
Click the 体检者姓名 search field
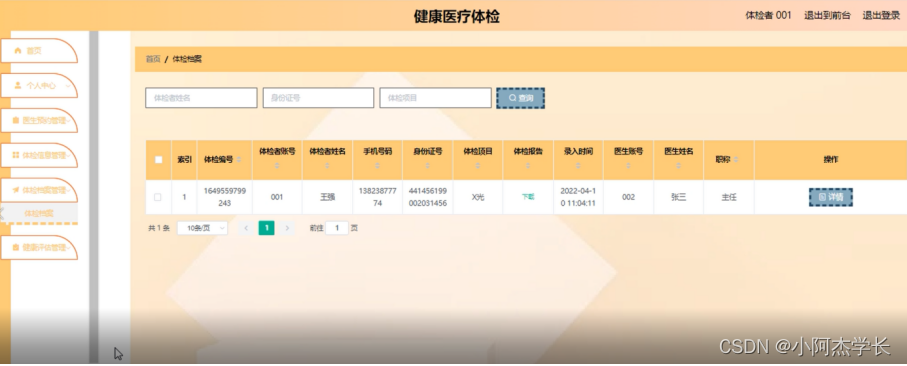201,98
